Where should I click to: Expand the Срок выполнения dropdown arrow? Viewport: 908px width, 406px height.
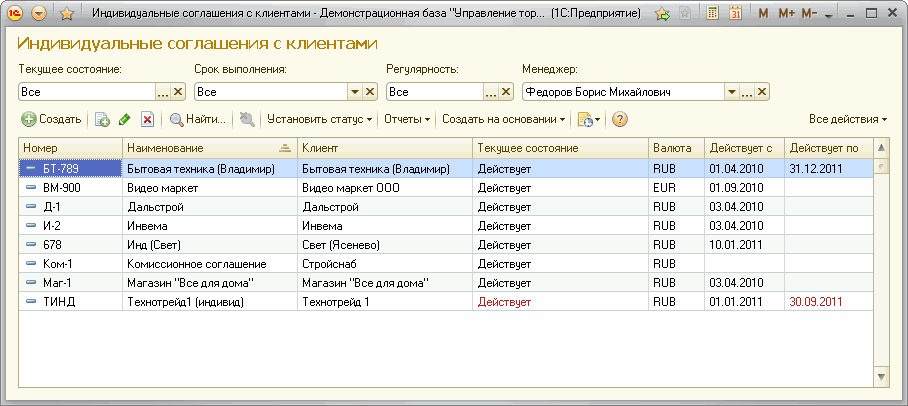pyautogui.click(x=354, y=92)
